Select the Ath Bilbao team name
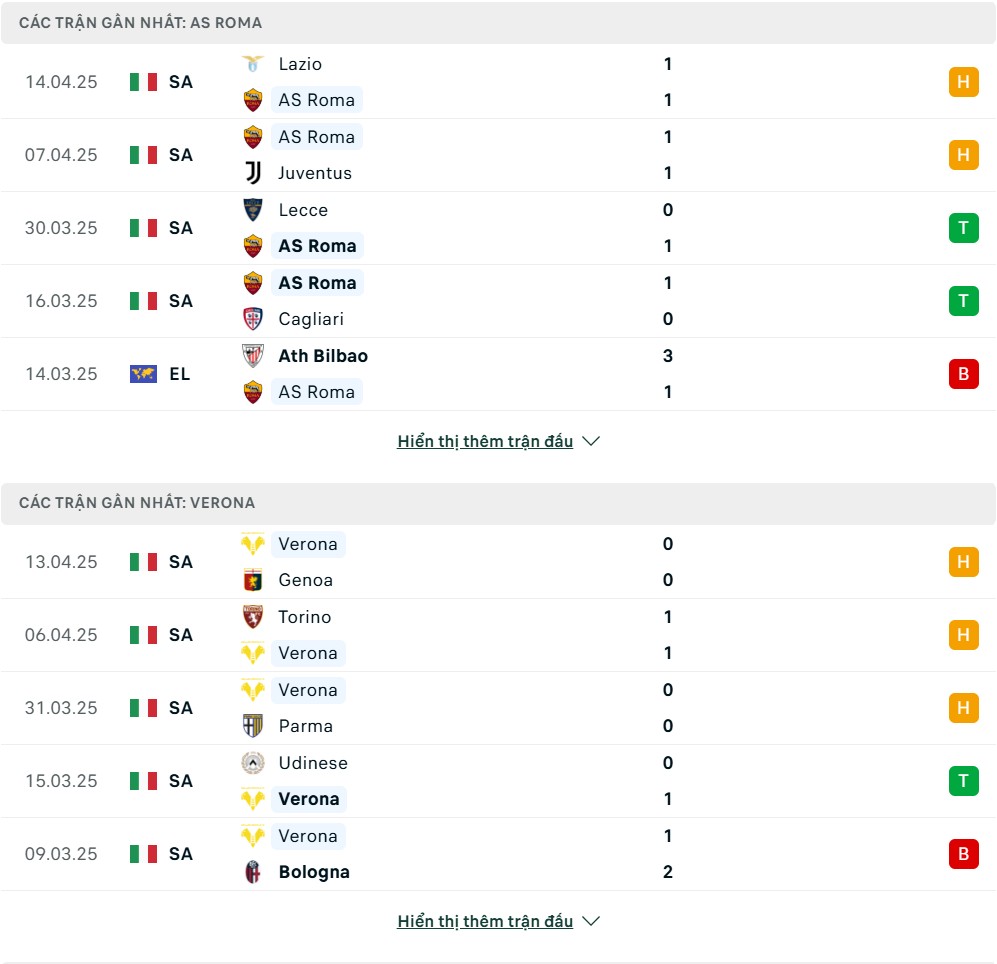The height and width of the screenshot is (964, 997). tap(323, 356)
